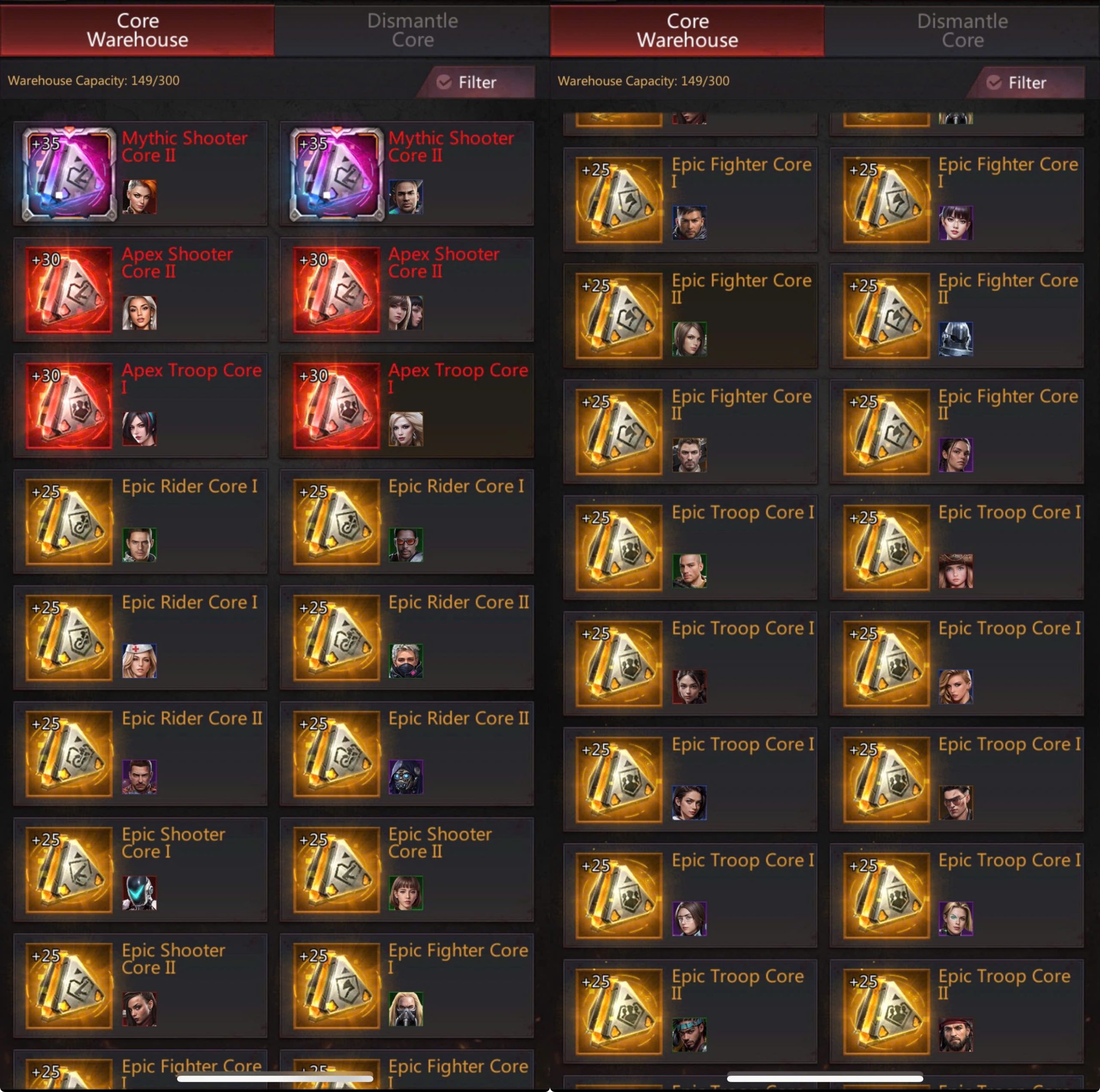Switch to Dismantle Core tab on right panel
Screen dimensions: 1100x1092
(x=962, y=31)
